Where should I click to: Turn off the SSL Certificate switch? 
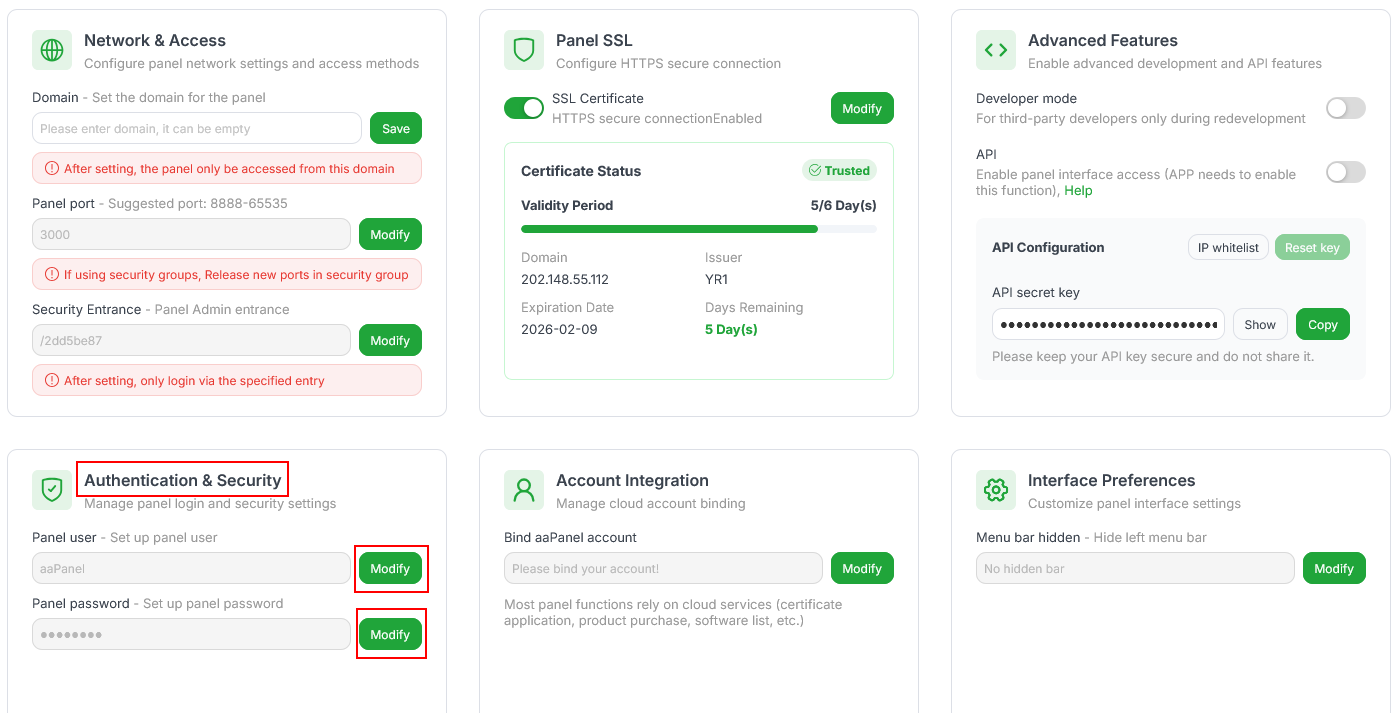[x=524, y=108]
